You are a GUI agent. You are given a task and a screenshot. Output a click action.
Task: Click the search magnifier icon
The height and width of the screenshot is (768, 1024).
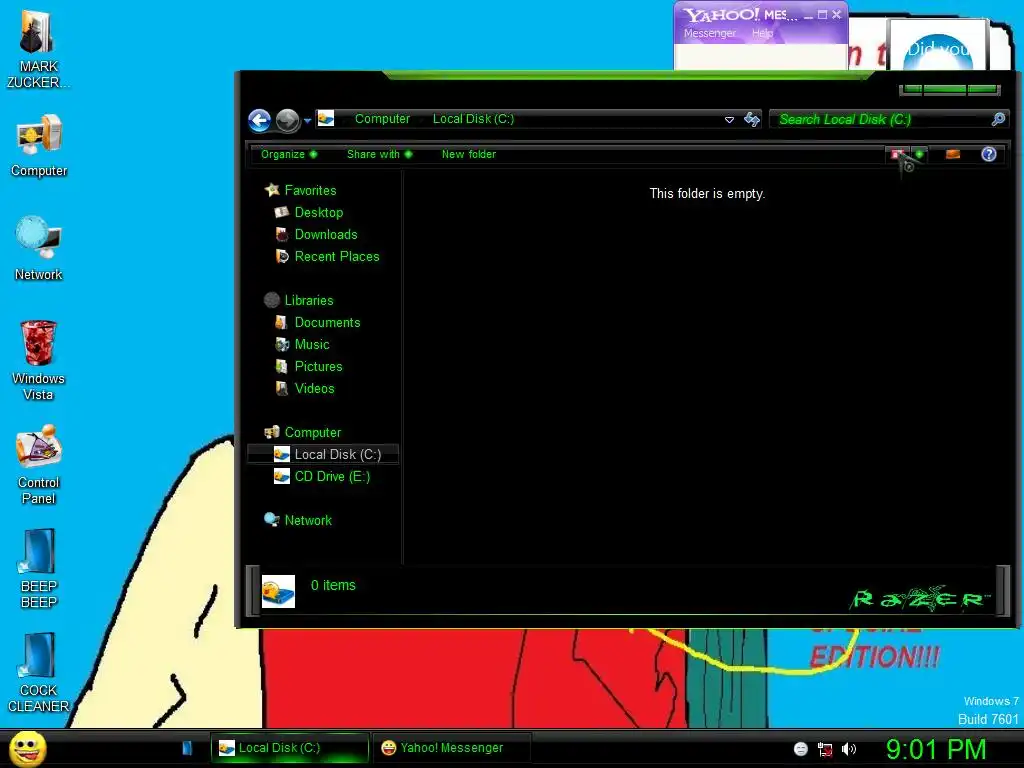tap(998, 119)
